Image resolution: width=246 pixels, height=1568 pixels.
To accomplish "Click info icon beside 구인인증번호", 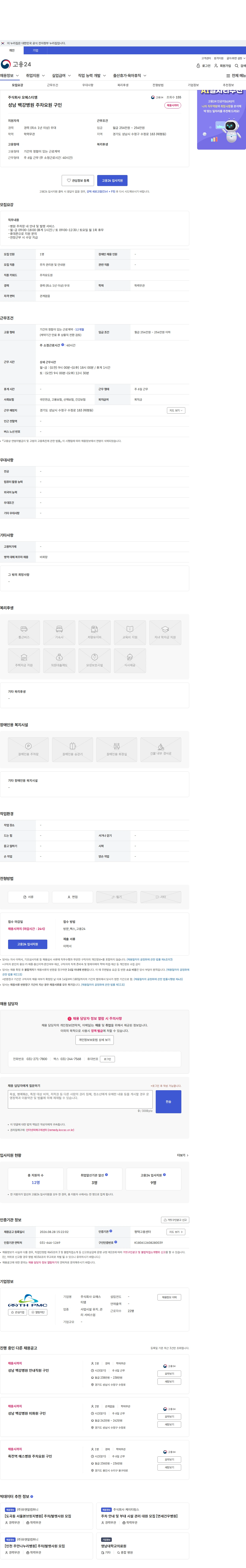I will click(116, 1242).
